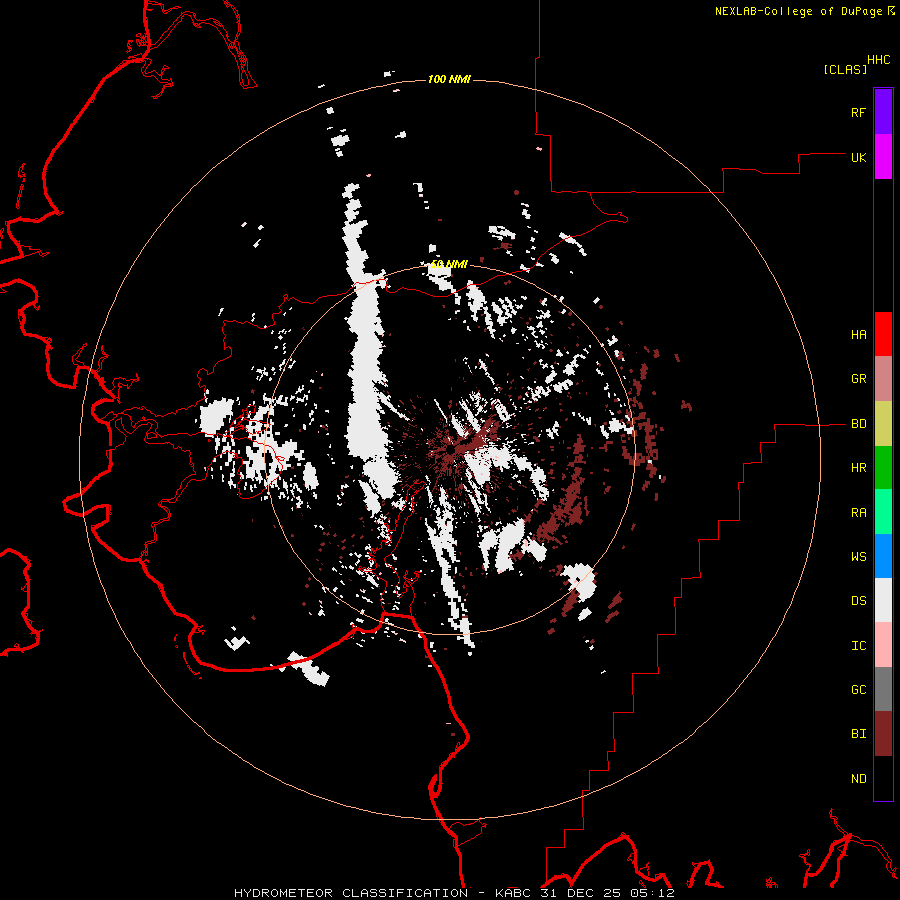Select the red HA legend swatch
The image size is (900, 900).
click(x=883, y=334)
